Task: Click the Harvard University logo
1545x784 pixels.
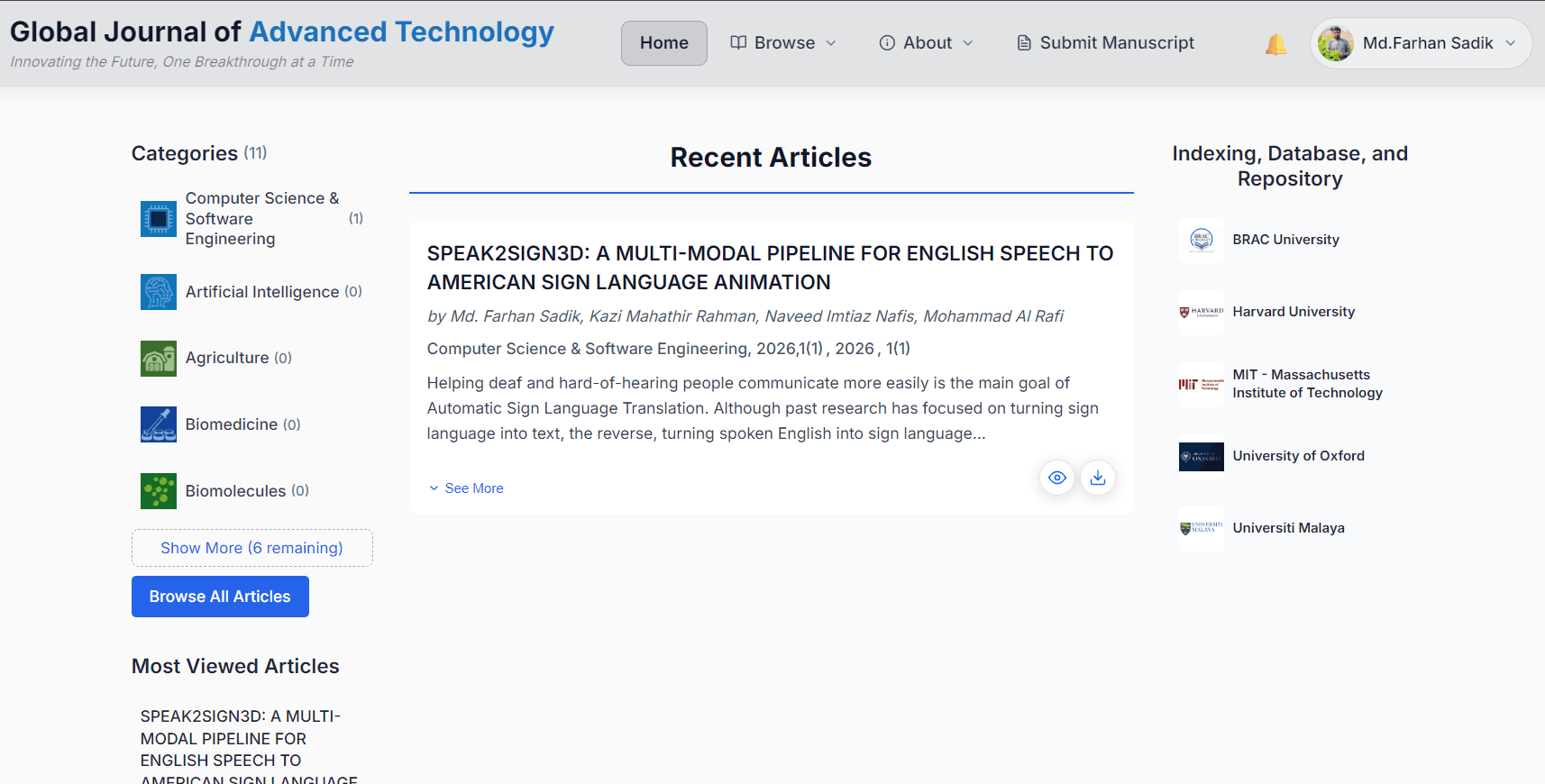Action: point(1202,312)
